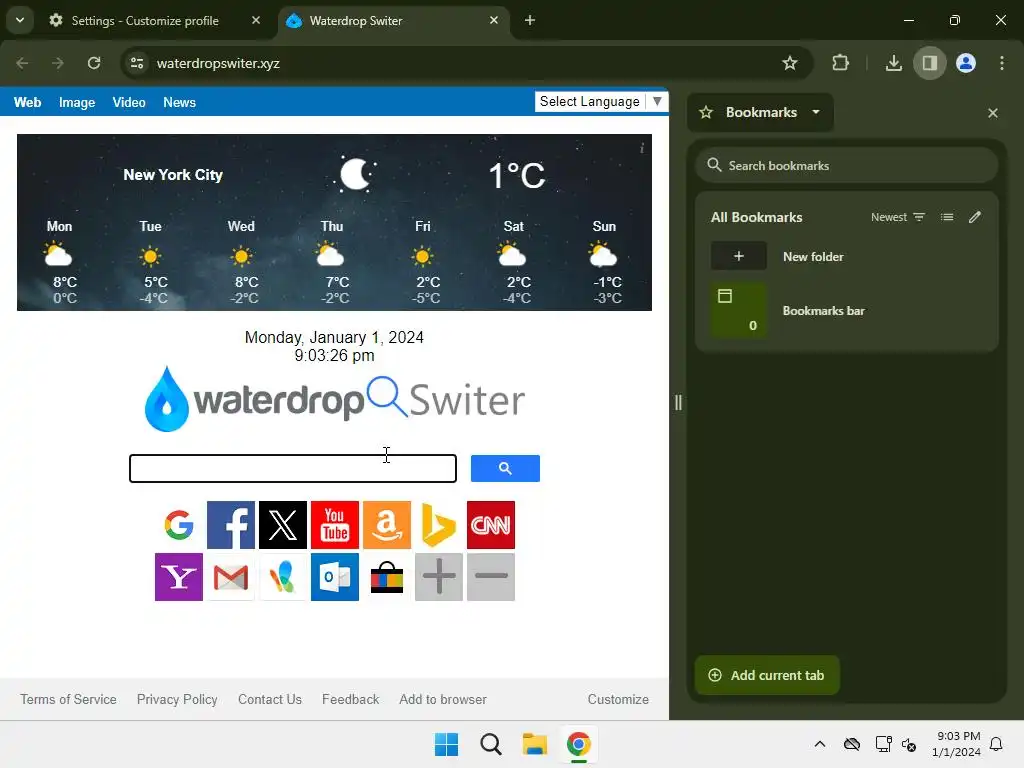1024x768 pixels.
Task: Open the taskbar clock and date
Action: 957,744
